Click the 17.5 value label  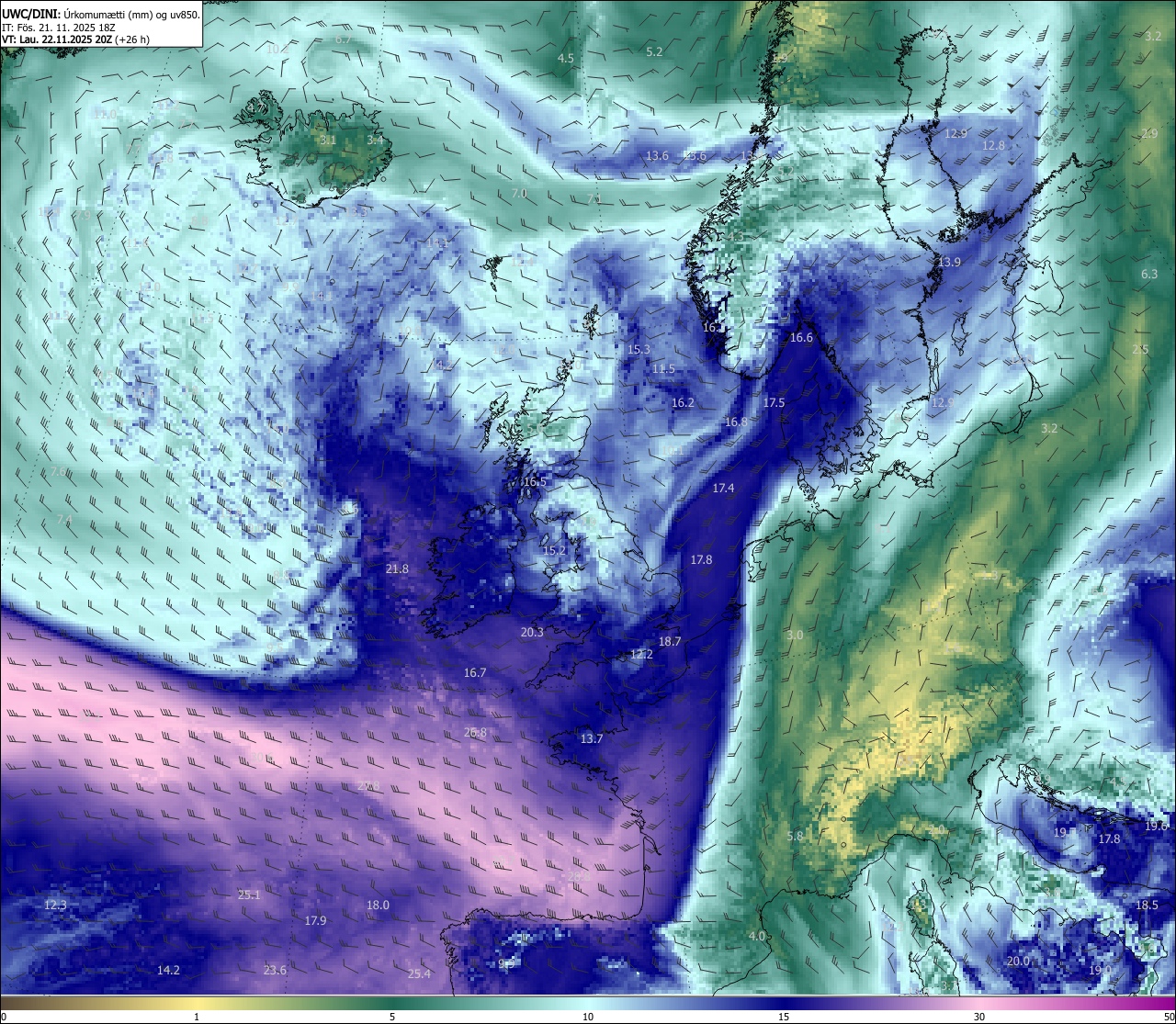pos(774,402)
